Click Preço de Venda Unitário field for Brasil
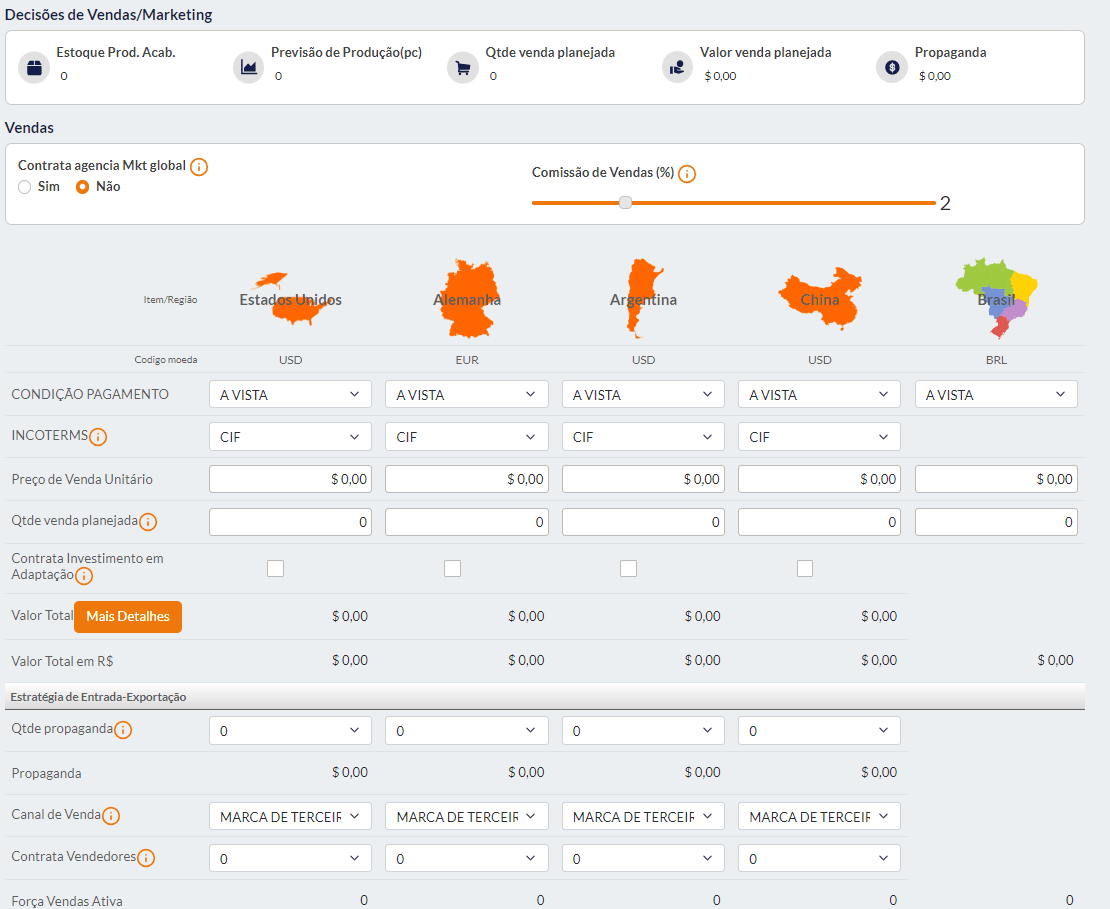1110x909 pixels. 996,480
